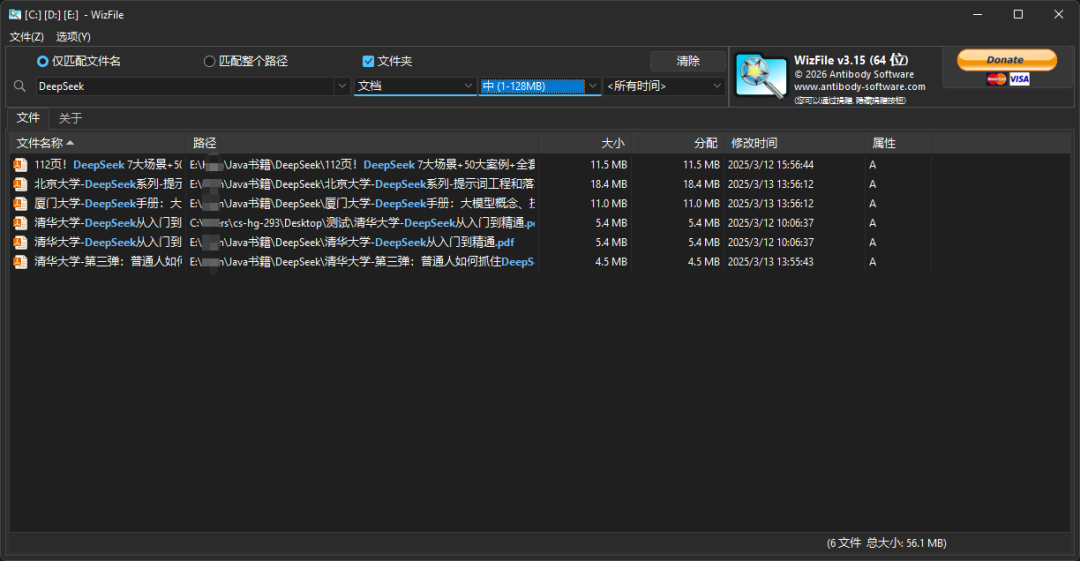This screenshot has width=1080, height=561.
Task: Click the status bar text 6 文件 总大小: 56.1 MB
Action: [886, 543]
